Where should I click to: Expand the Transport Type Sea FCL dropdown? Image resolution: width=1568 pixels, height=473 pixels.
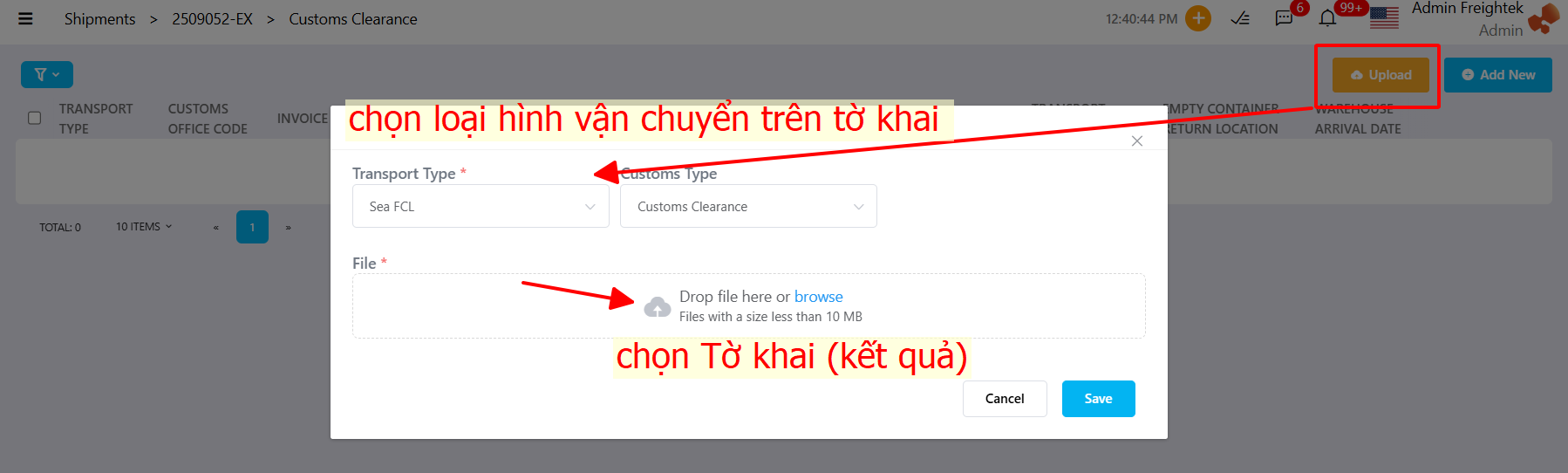pos(481,206)
